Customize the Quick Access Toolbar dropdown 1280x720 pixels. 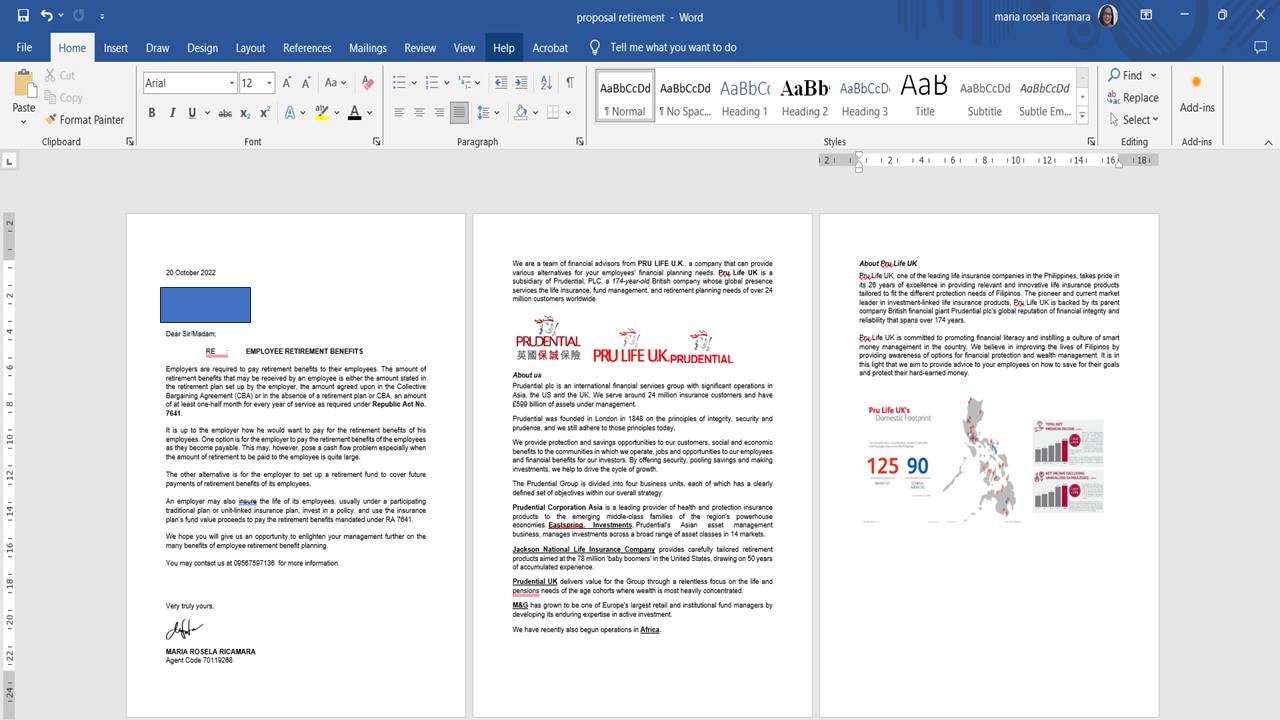[103, 16]
